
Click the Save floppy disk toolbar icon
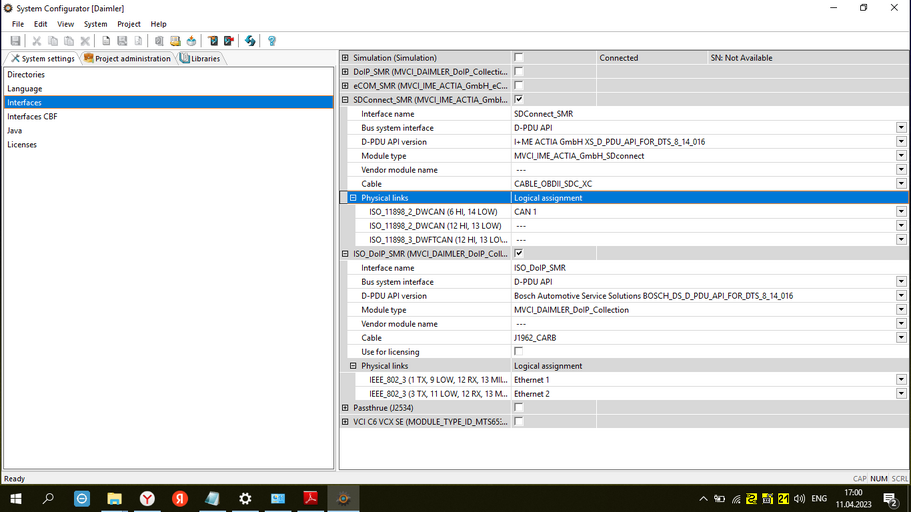15,41
